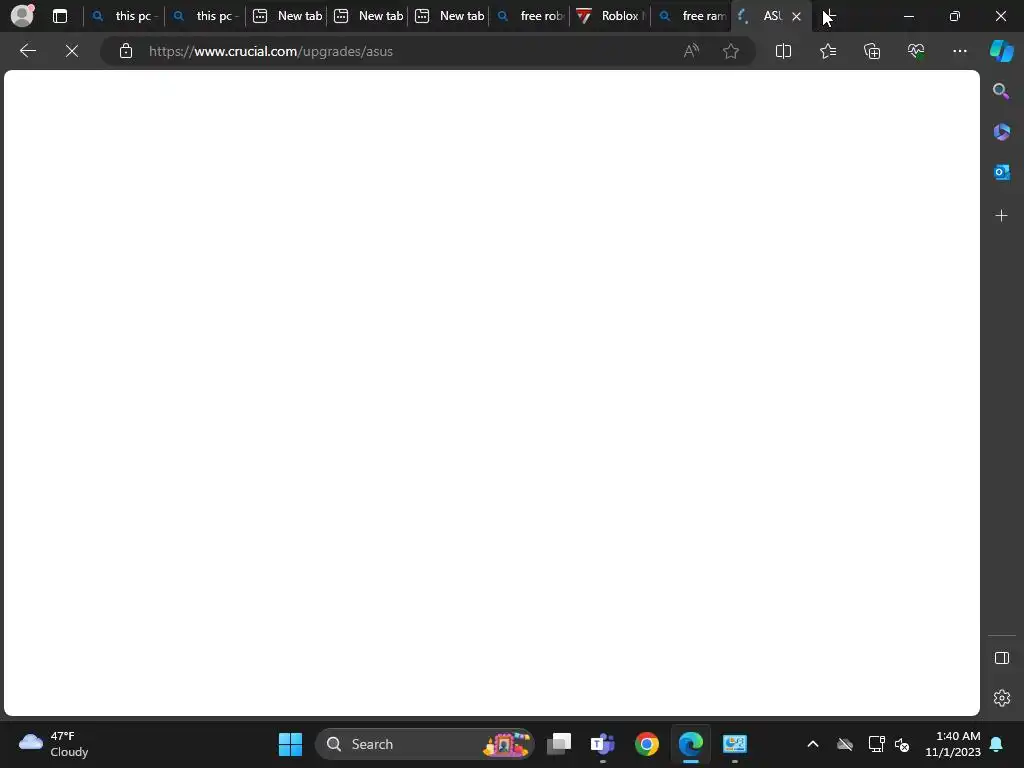Switch to the second 'this pc' tab
The height and width of the screenshot is (768, 1024).
[x=205, y=16]
